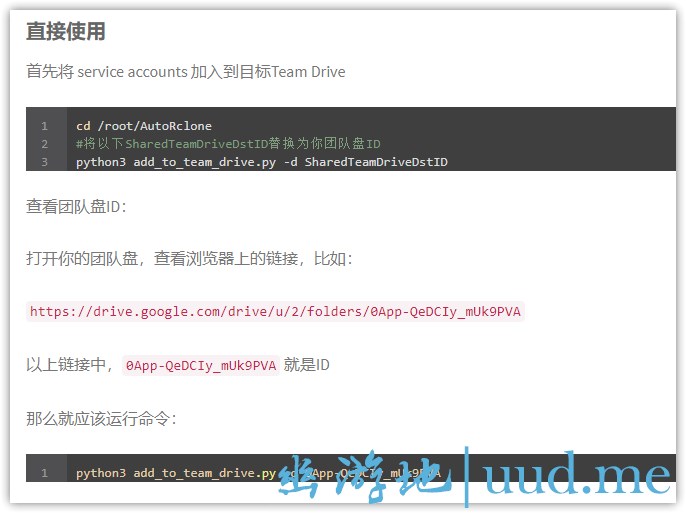This screenshot has width=686, height=513.
Task: Click the 查看团队盘ID text
Action: click(x=76, y=207)
